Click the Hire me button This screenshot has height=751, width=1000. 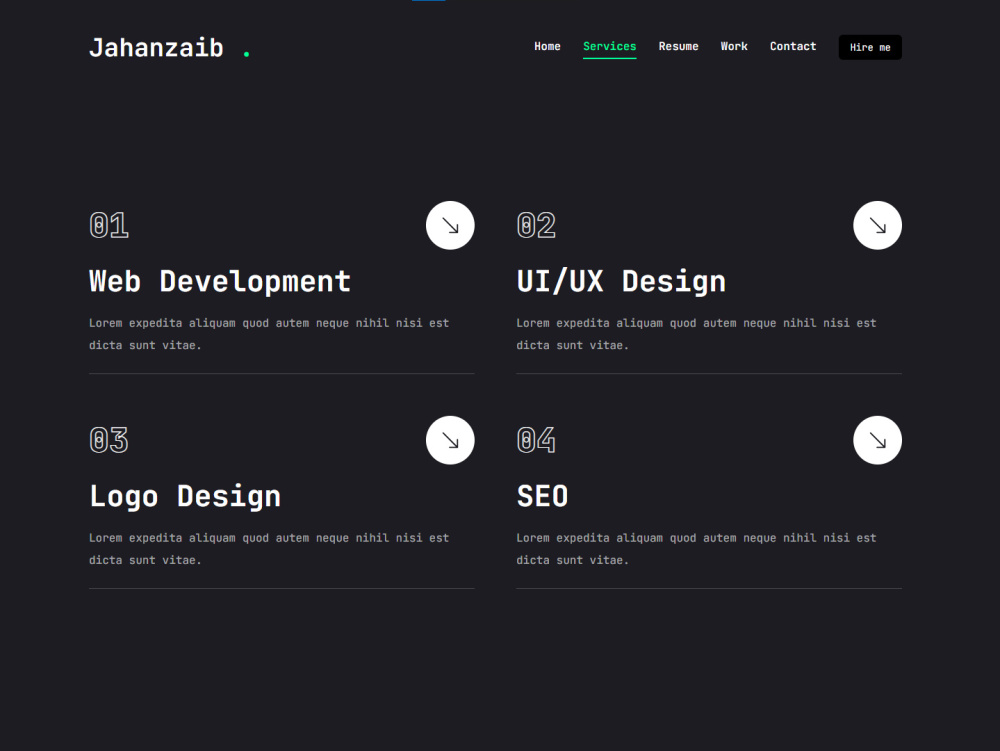870,47
